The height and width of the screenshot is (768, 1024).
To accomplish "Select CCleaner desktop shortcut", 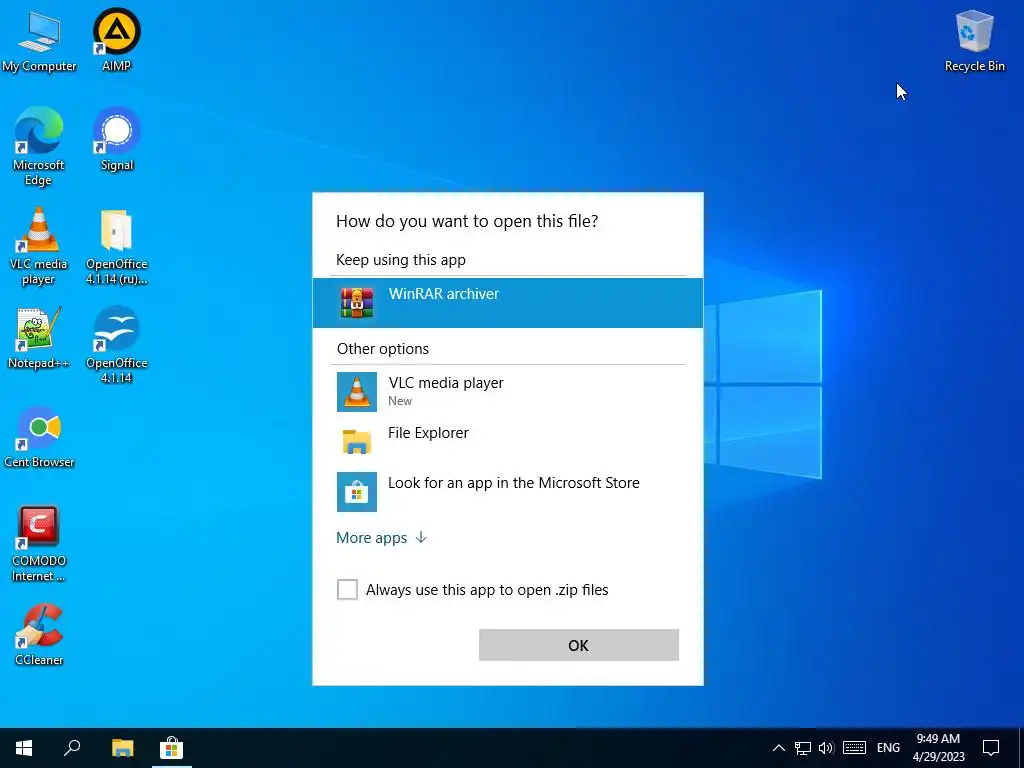I will [x=39, y=635].
